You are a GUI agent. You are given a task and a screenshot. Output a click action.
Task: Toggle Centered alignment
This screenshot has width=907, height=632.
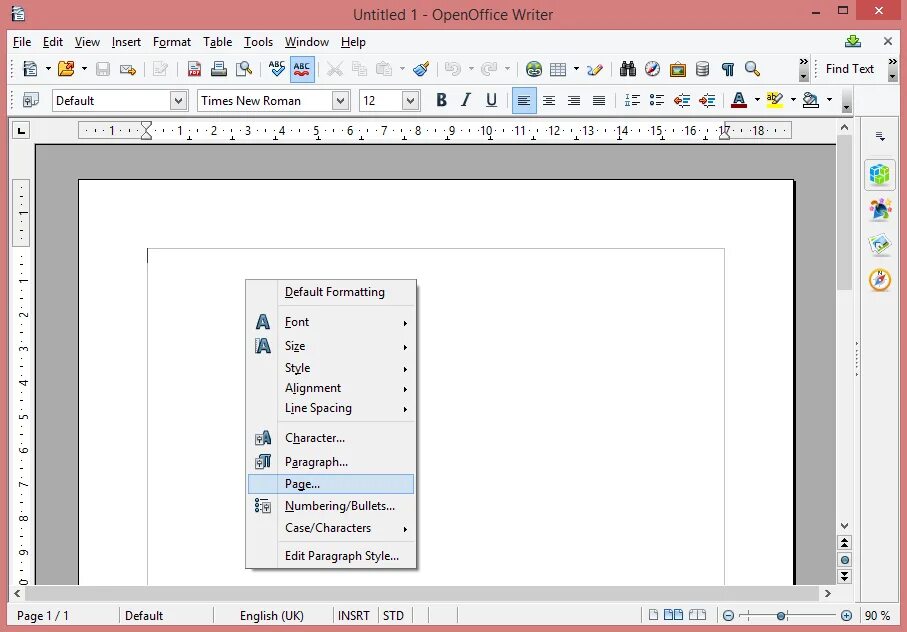[548, 101]
